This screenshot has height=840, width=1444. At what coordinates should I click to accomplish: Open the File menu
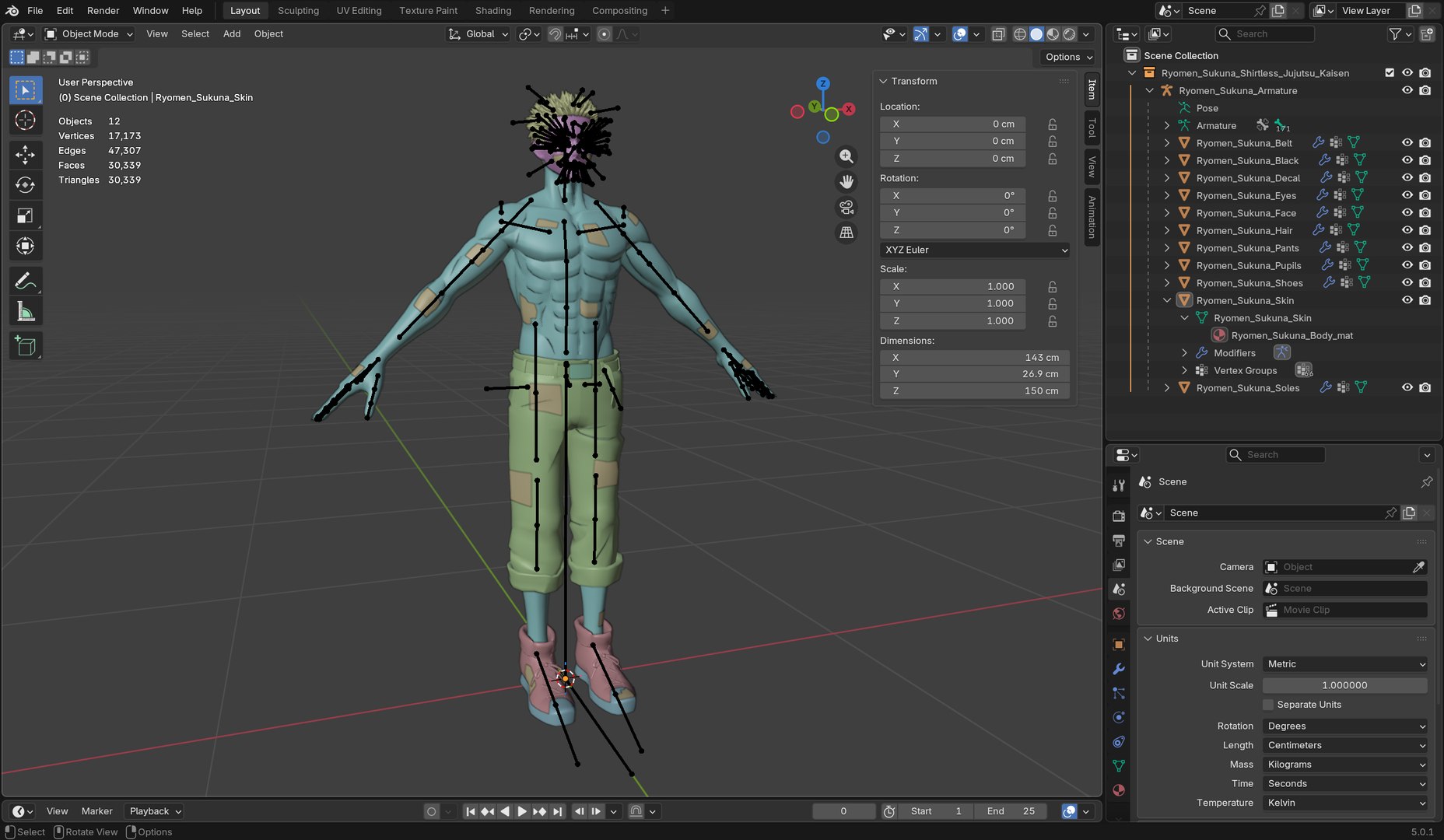click(x=35, y=11)
